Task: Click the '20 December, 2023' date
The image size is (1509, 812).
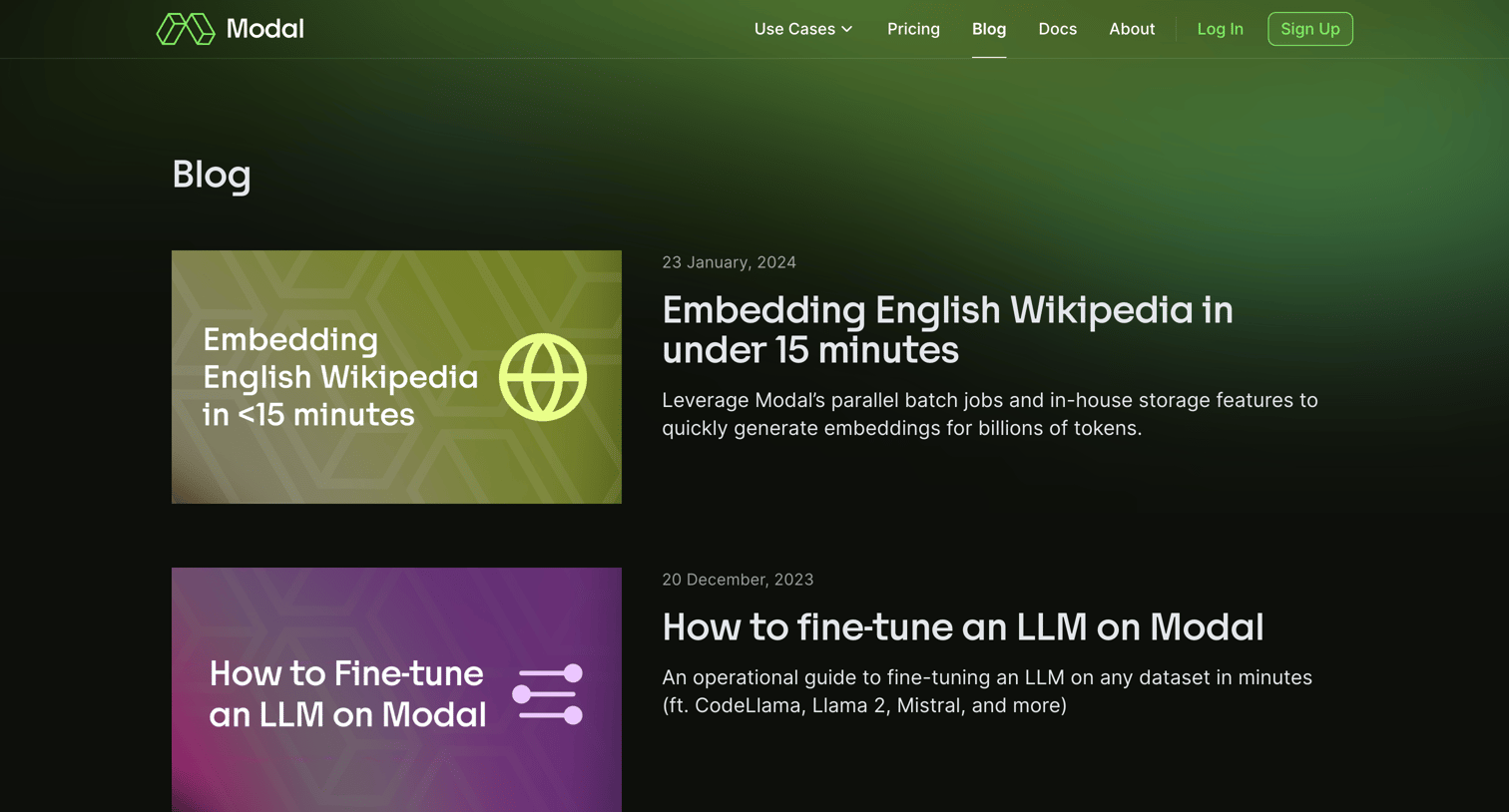Action: [738, 580]
